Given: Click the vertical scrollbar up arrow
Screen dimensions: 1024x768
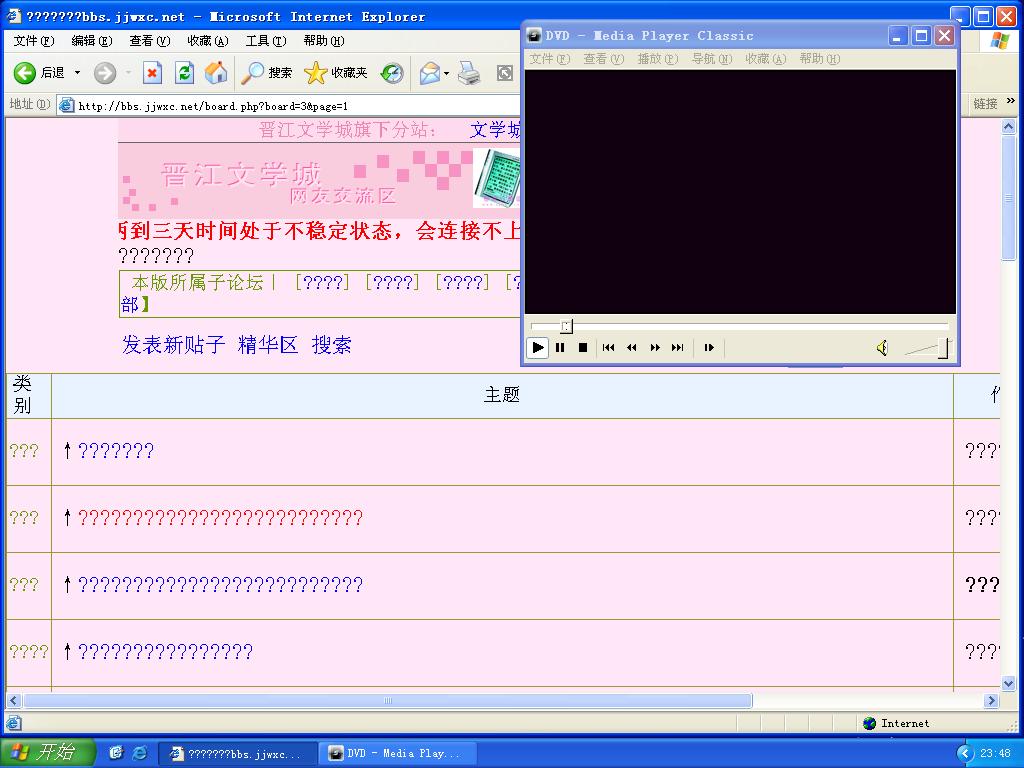Looking at the screenshot, I should (1008, 127).
